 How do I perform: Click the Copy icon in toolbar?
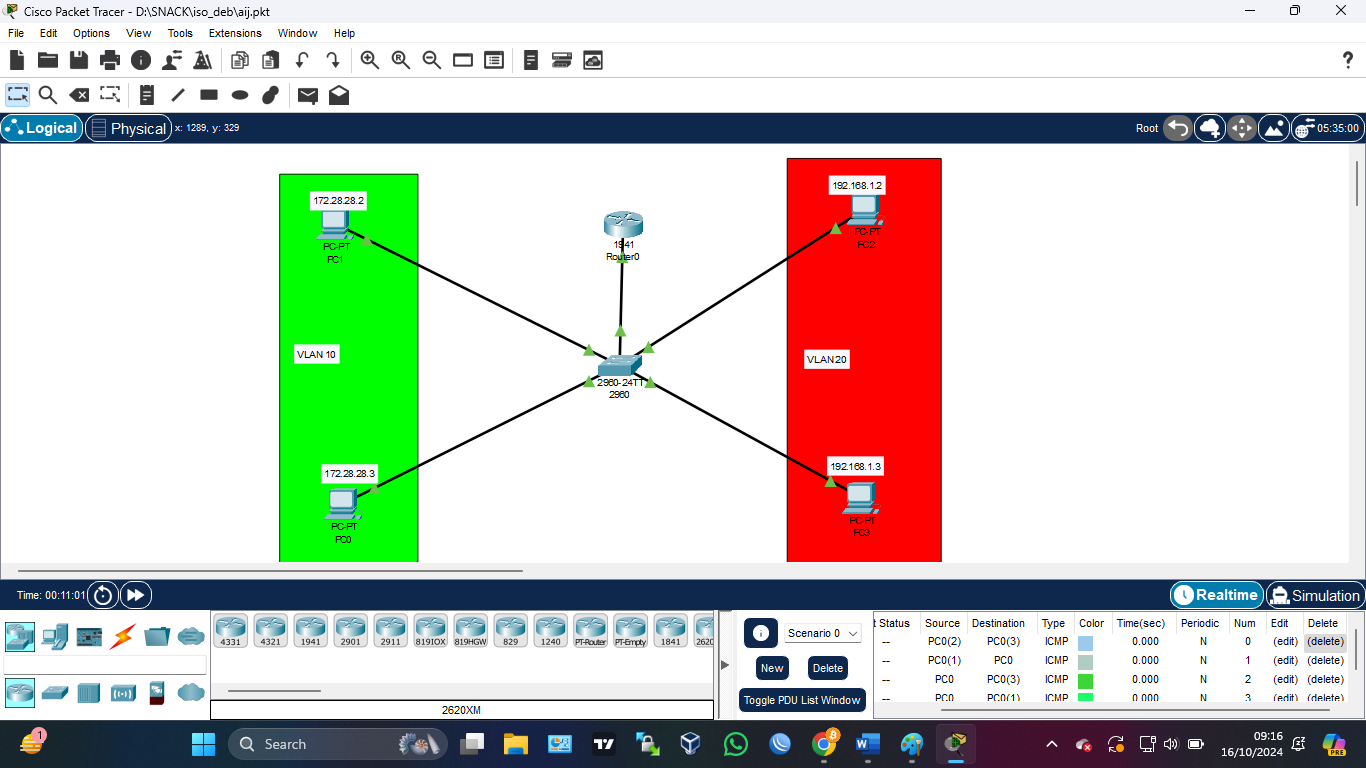coord(240,60)
